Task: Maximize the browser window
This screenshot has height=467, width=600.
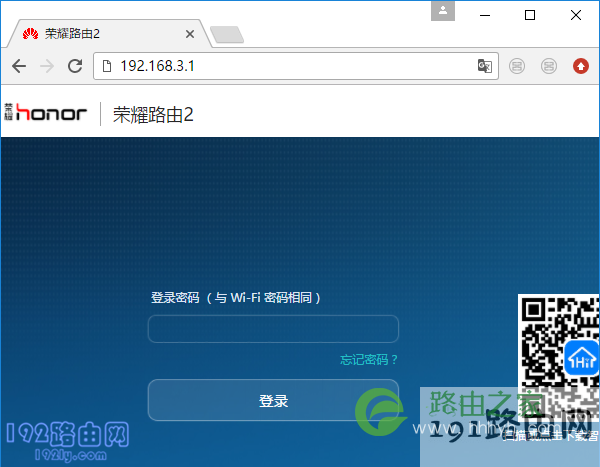Action: pyautogui.click(x=530, y=15)
